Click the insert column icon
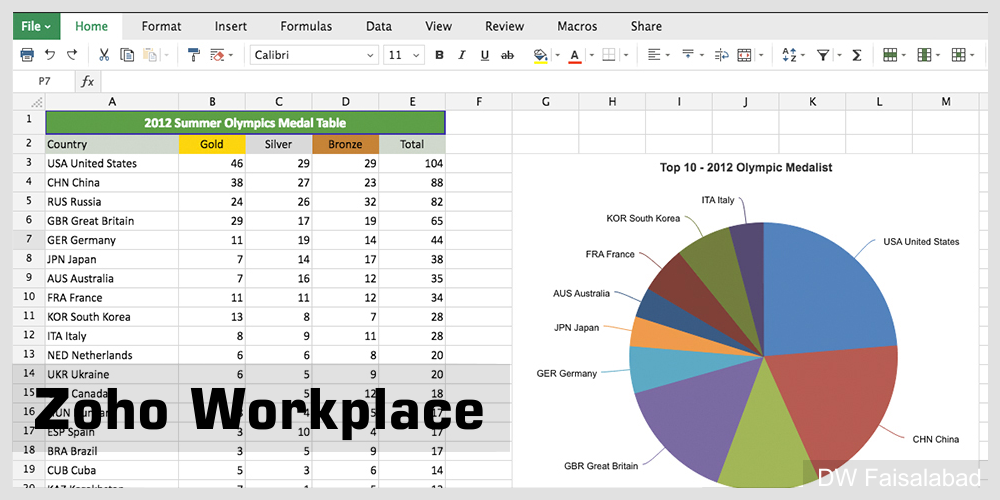The width and height of the screenshot is (1000, 500). pos(924,55)
